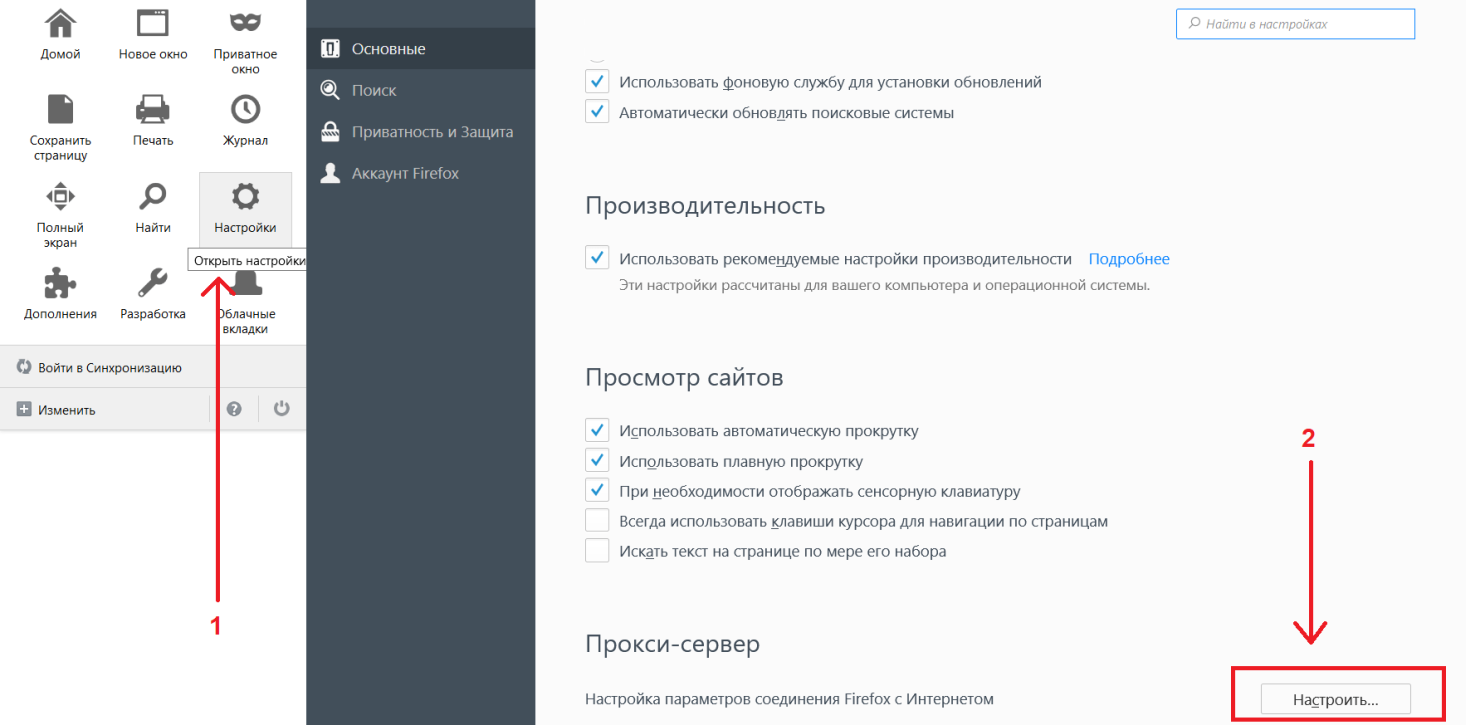This screenshot has width=1466, height=725.
Task: Open the Аккаунт Firefox category
Action: [x=421, y=173]
